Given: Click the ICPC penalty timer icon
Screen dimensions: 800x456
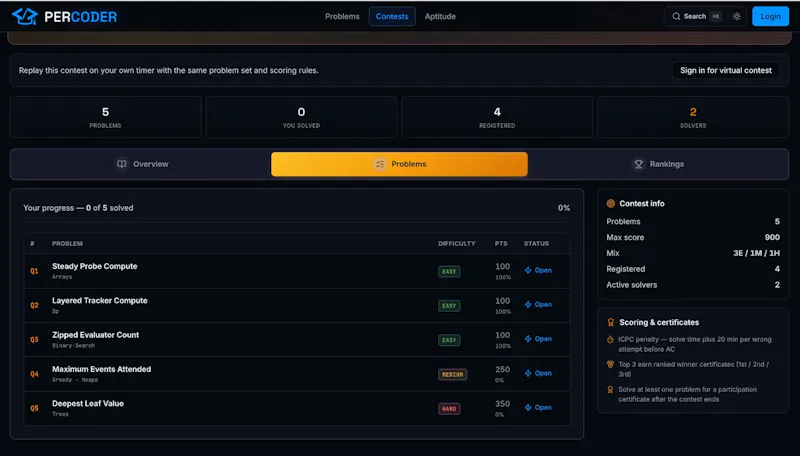Looking at the screenshot, I should click(610, 340).
